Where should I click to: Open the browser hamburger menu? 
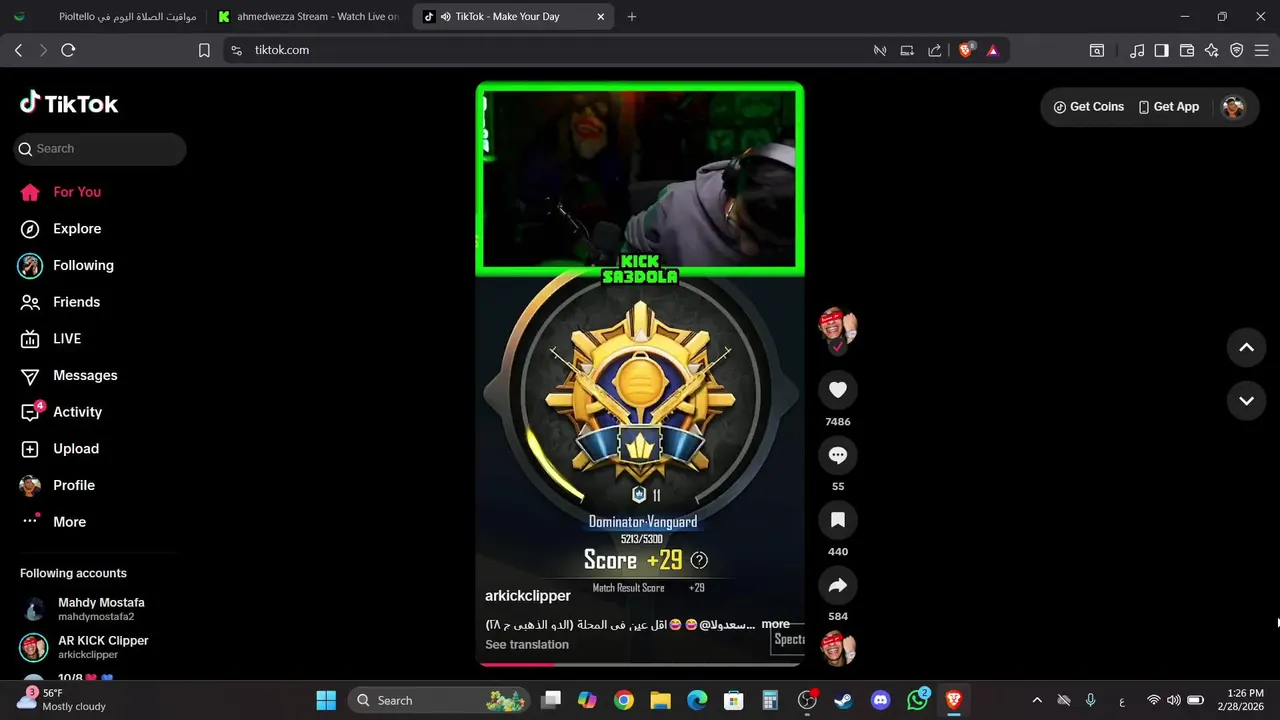coord(1262,50)
